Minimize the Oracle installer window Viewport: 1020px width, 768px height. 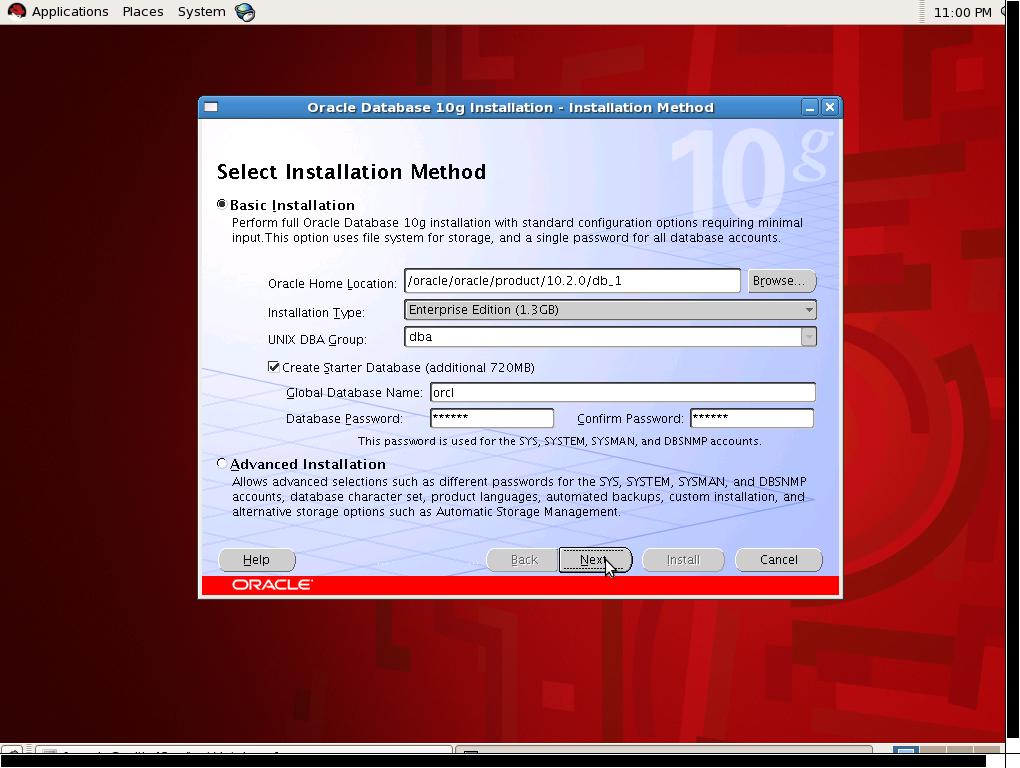click(810, 108)
